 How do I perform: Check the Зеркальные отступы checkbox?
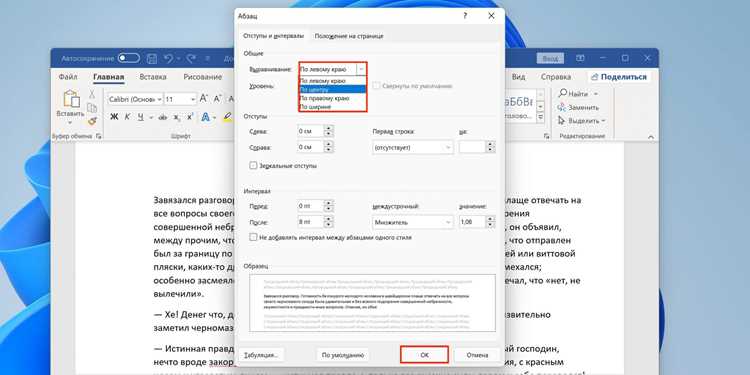pos(253,165)
